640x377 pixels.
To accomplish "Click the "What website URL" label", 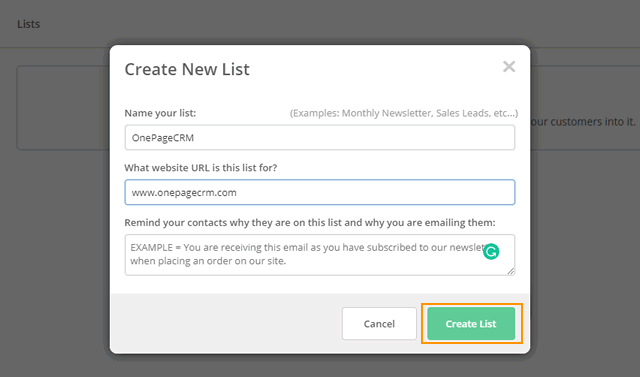I will (x=200, y=168).
